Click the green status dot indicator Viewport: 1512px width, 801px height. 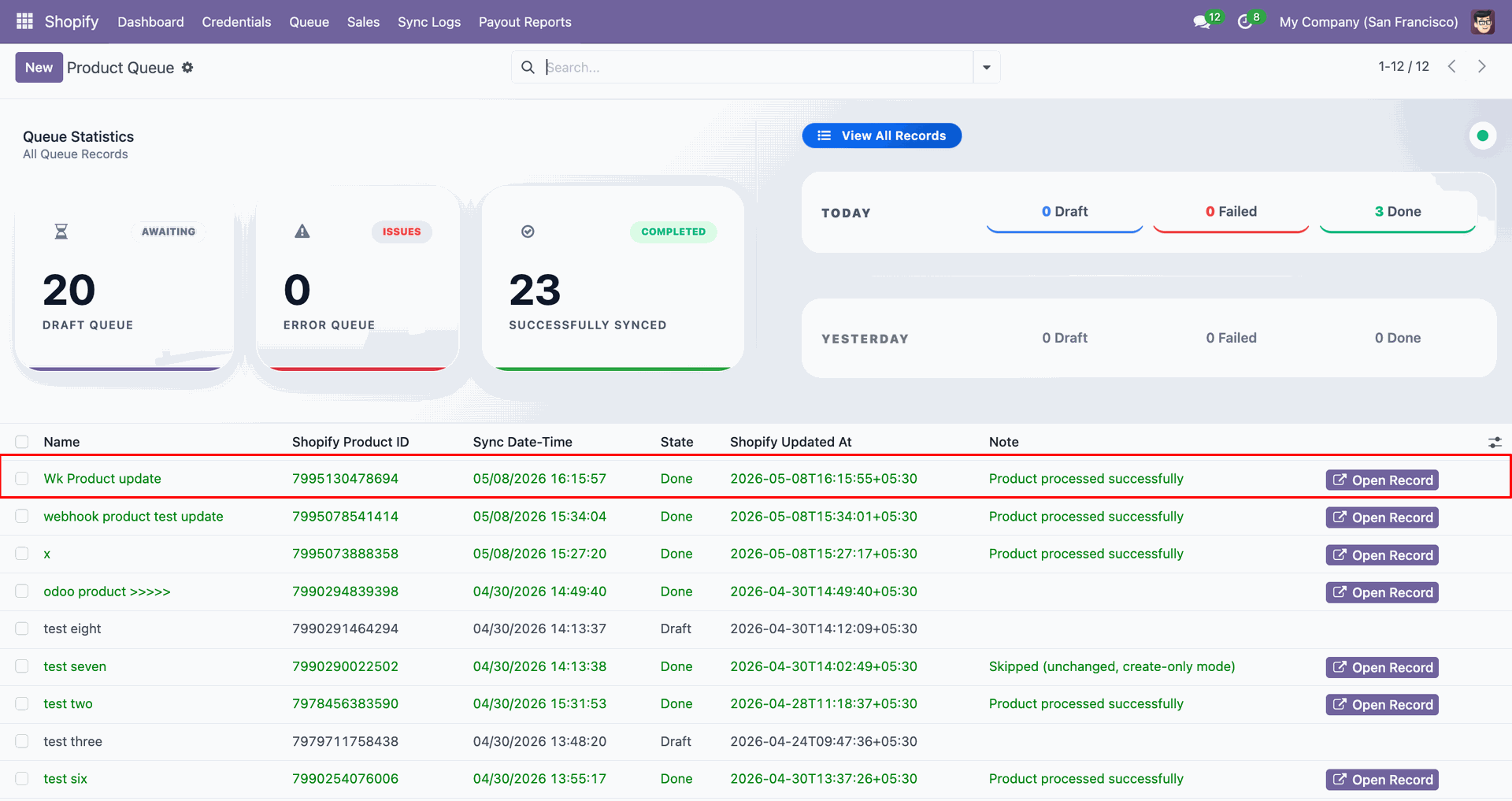pyautogui.click(x=1483, y=135)
